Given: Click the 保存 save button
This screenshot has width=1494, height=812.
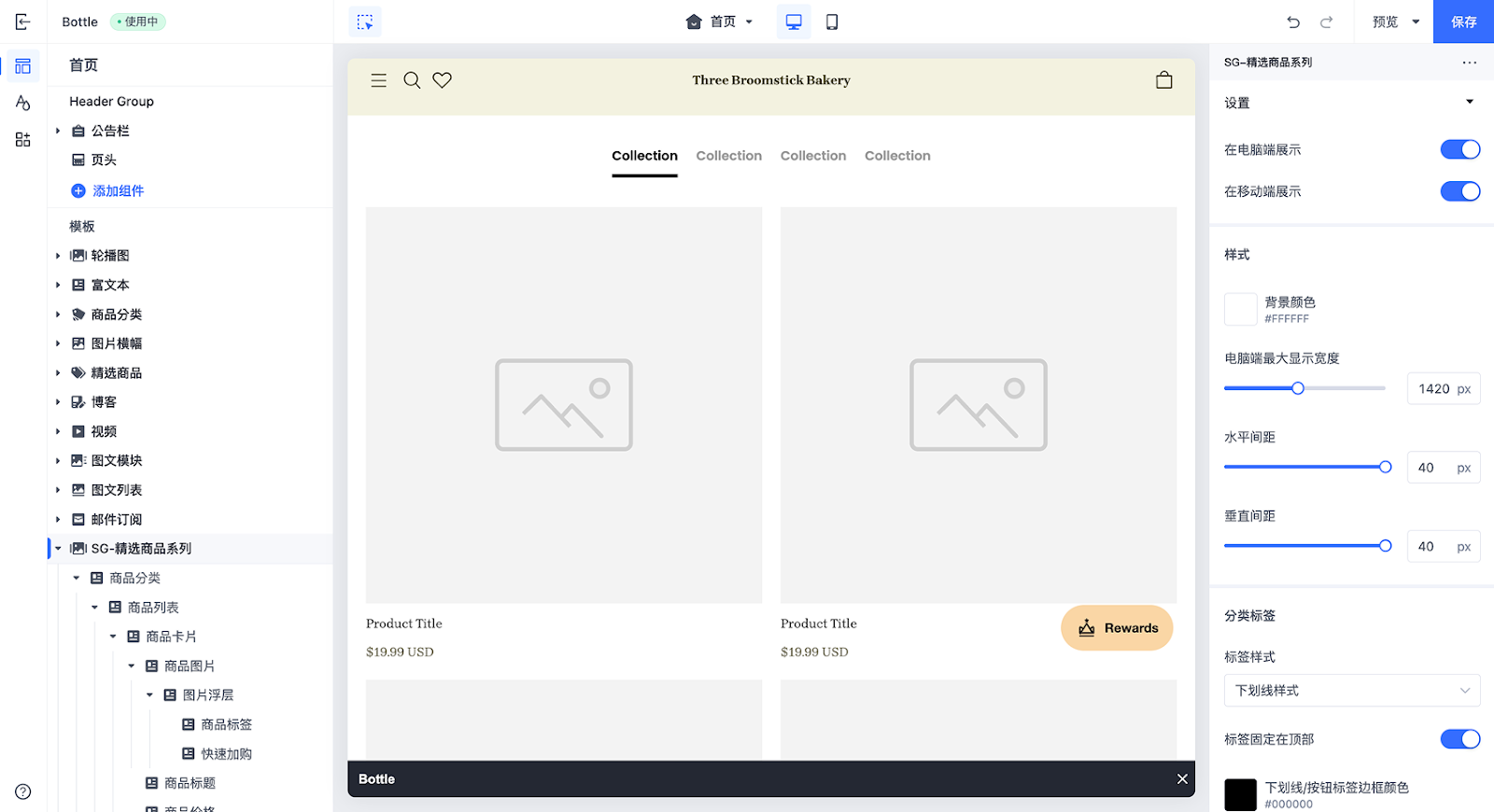Looking at the screenshot, I should (x=1464, y=21).
